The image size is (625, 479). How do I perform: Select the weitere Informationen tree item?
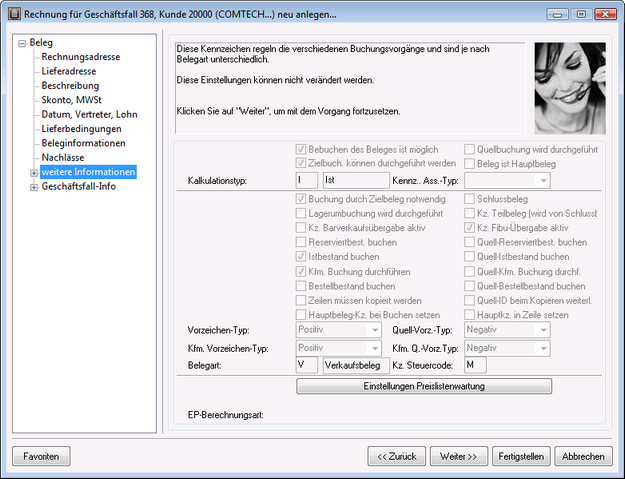88,172
